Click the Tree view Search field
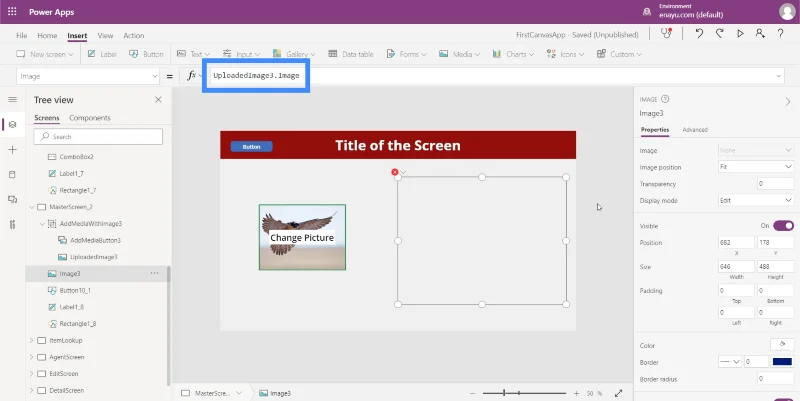Viewport: 800px width, 401px height. tap(98, 137)
